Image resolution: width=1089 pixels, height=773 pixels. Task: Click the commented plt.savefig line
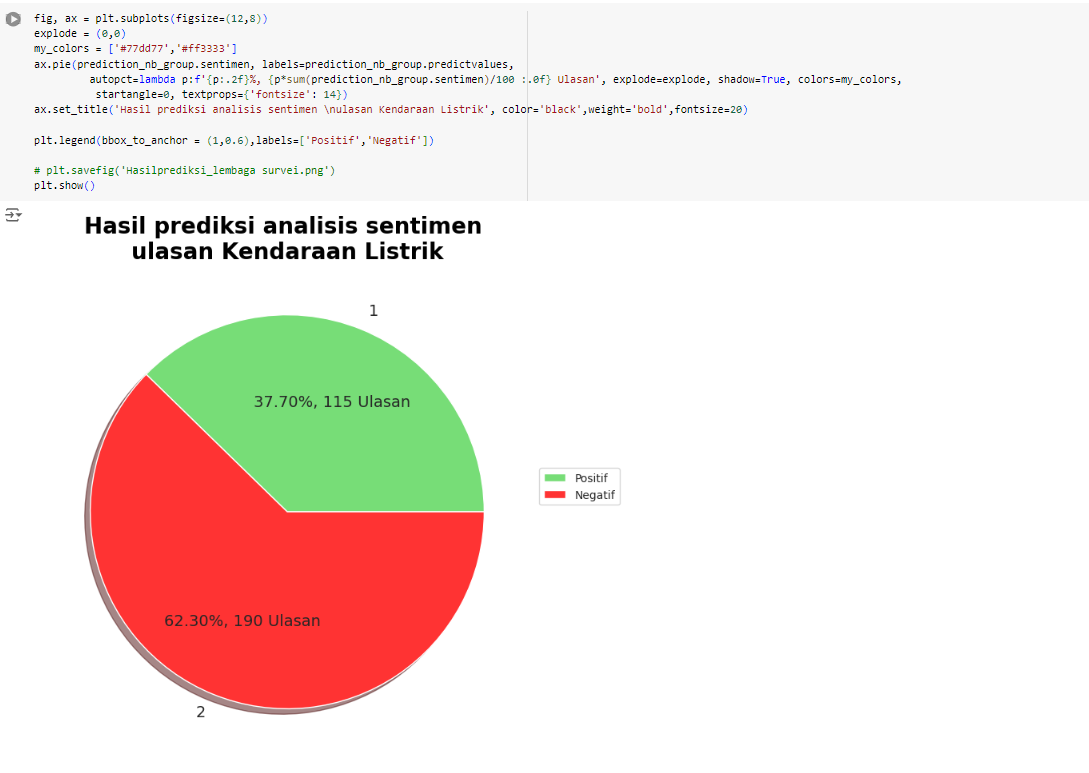185,170
